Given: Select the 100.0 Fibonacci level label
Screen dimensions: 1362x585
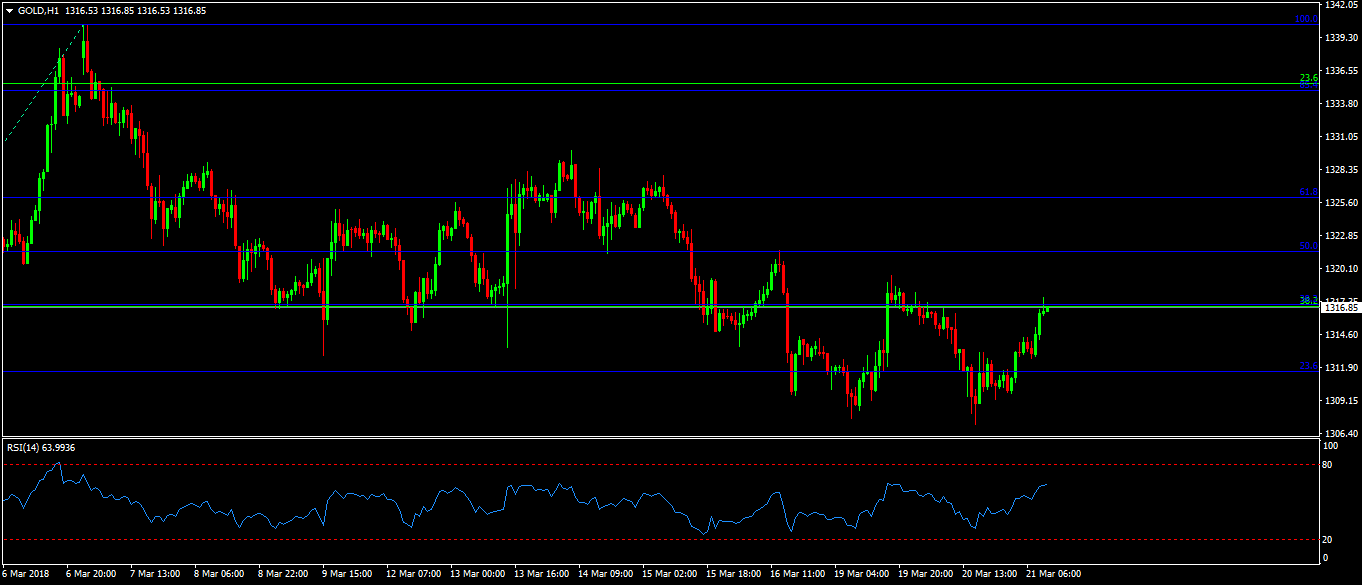Looking at the screenshot, I should click(1305, 19).
